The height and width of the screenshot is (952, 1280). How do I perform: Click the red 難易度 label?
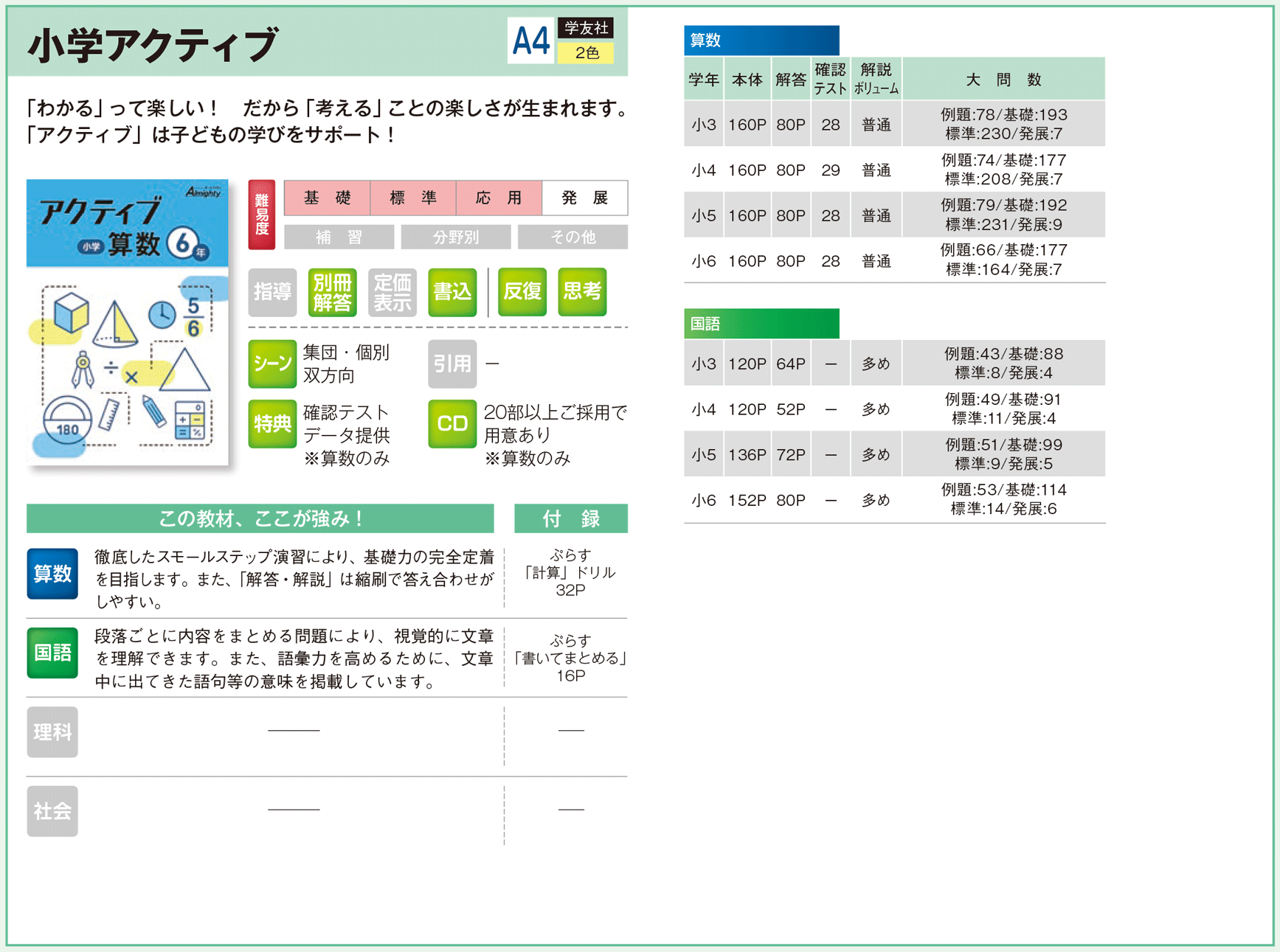coord(262,215)
